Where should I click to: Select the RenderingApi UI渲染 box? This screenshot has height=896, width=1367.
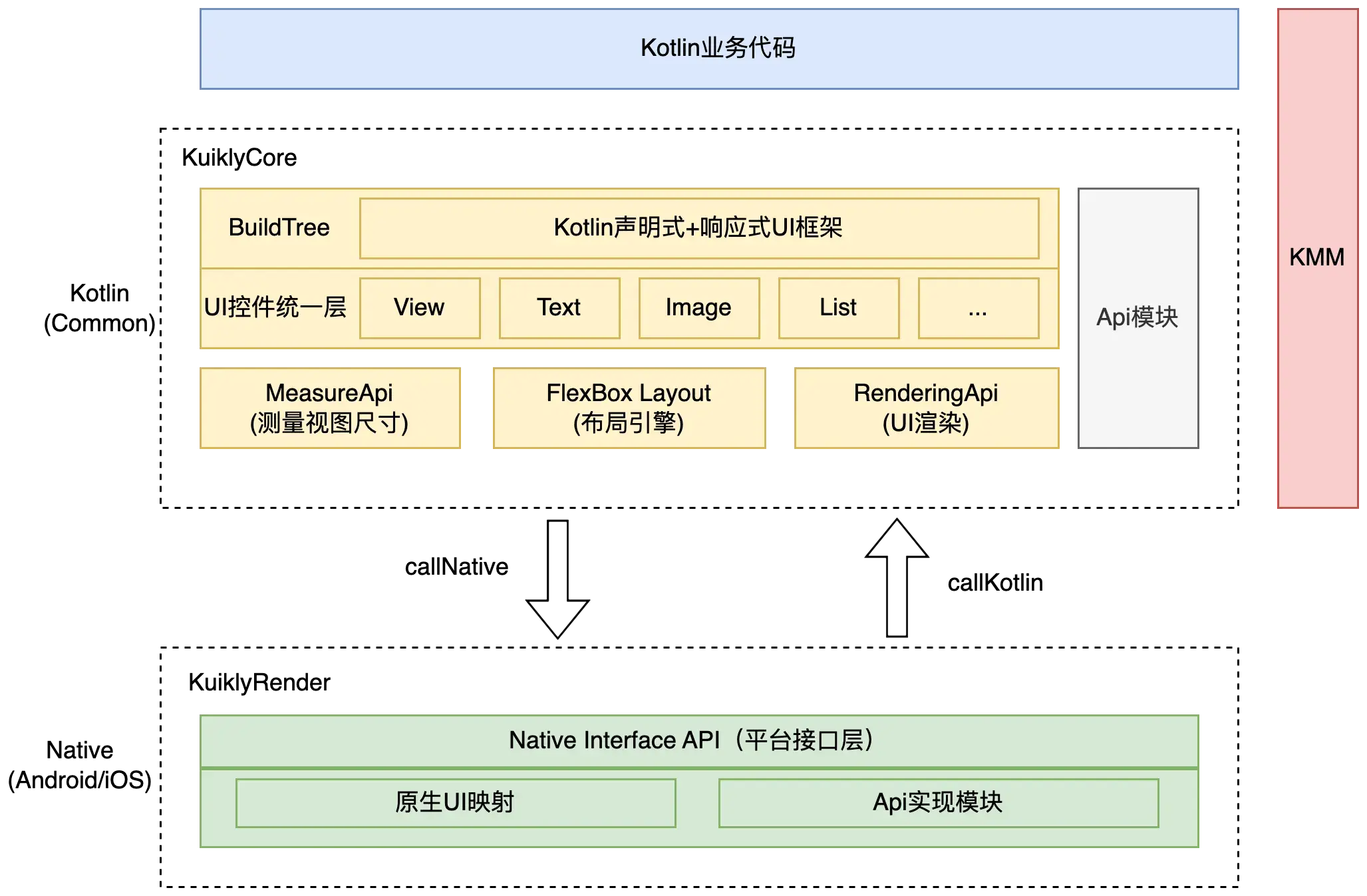927,408
